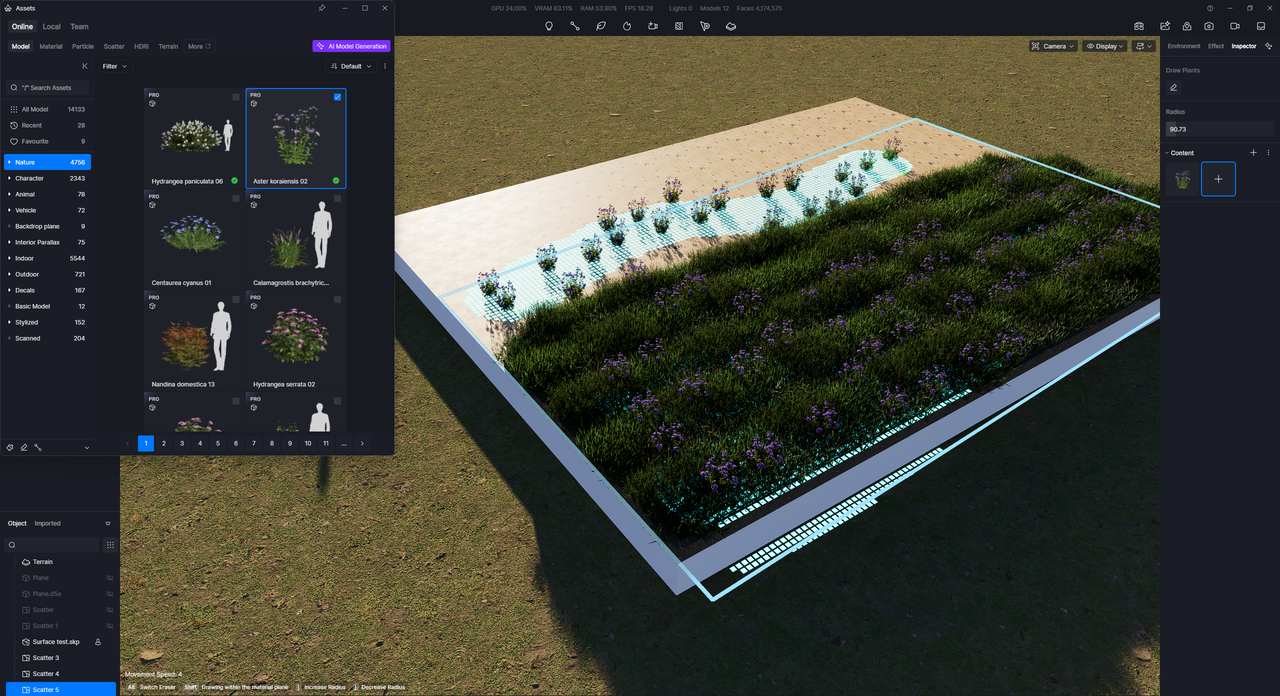1280x696 pixels.
Task: Click the video camera icon at top right
Action: pyautogui.click(x=1235, y=26)
